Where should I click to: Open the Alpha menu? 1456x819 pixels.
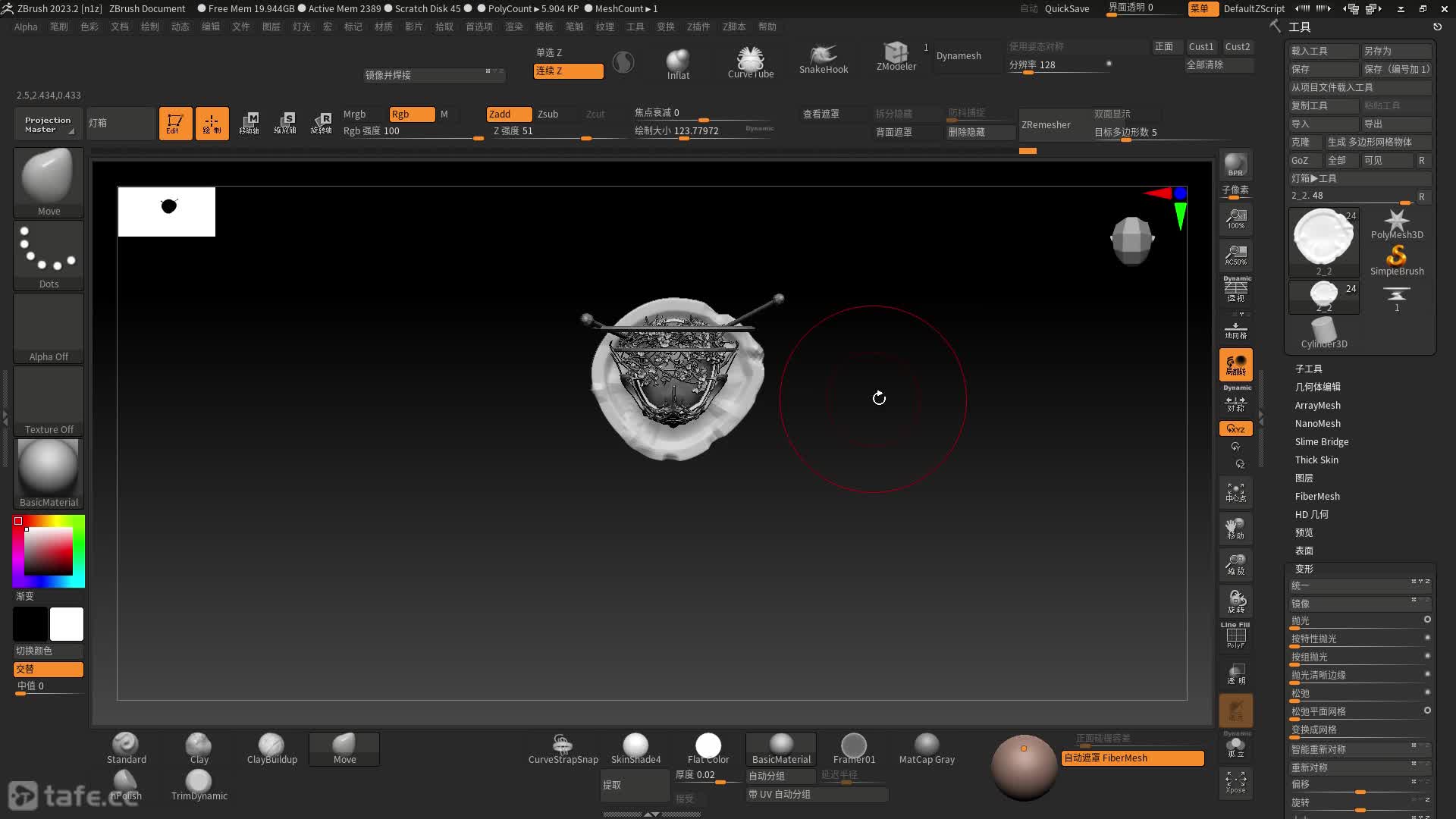coord(26,27)
